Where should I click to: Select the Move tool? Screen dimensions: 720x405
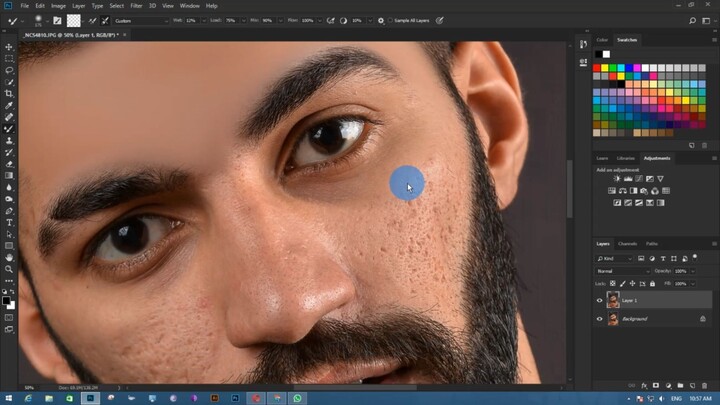[9, 47]
